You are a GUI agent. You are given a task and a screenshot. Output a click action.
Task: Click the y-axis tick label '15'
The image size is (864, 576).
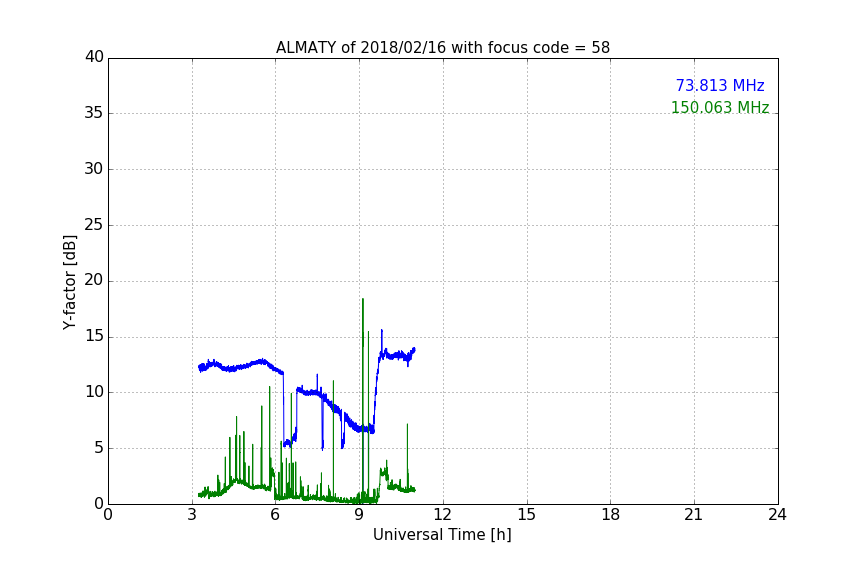[94, 336]
